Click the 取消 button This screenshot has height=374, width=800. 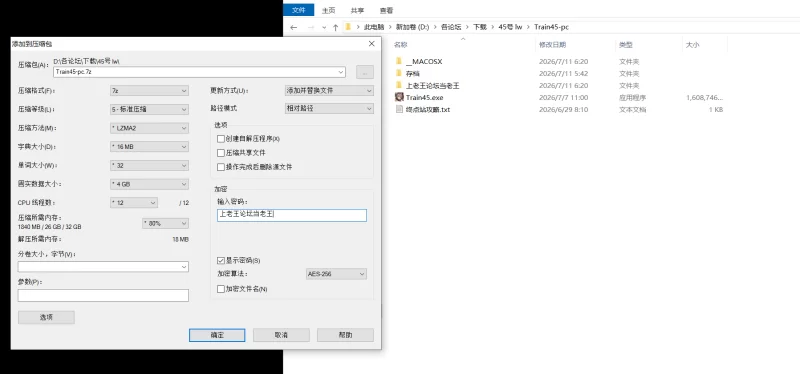281,335
